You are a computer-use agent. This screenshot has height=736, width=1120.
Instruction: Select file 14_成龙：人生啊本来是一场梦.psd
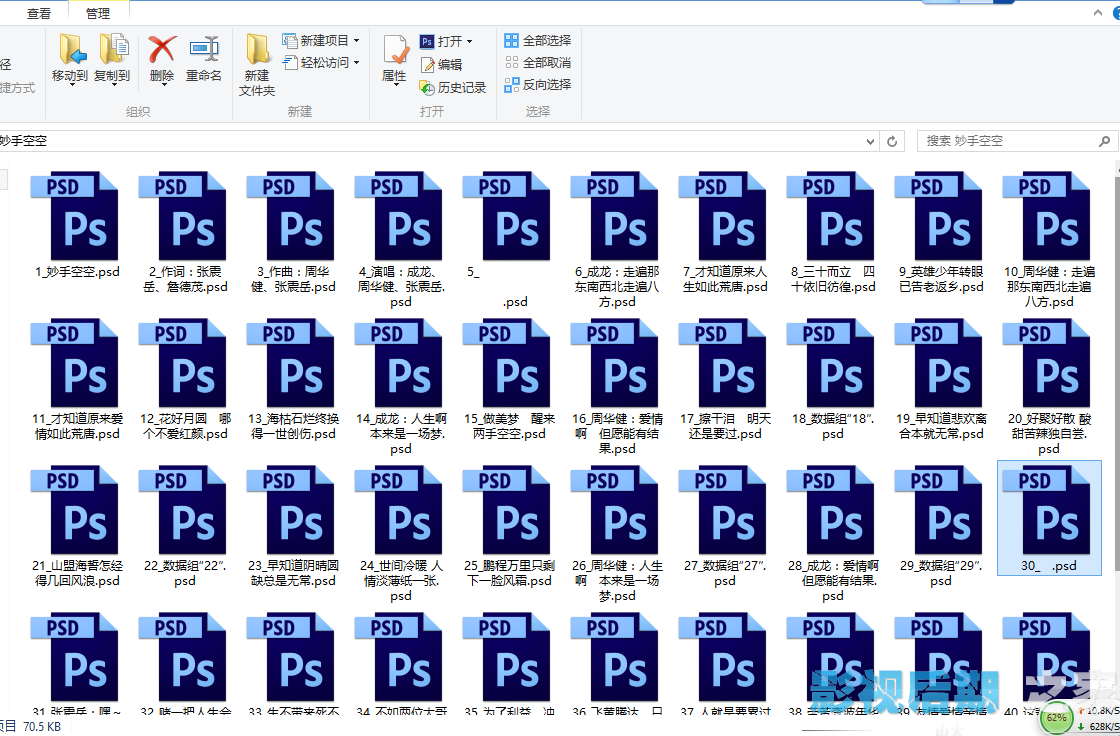(x=401, y=386)
